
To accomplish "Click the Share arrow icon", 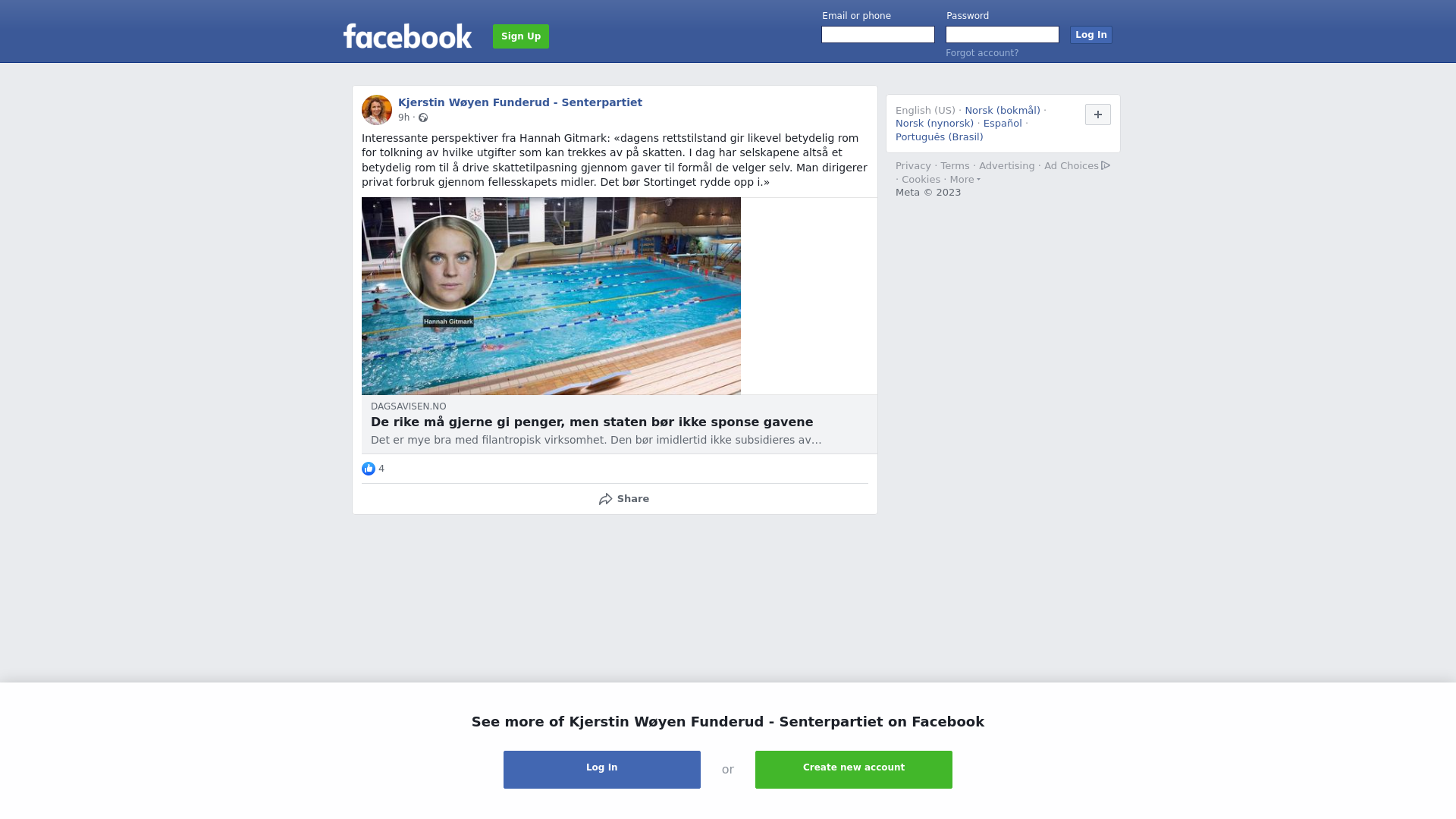I will pyautogui.click(x=605, y=499).
